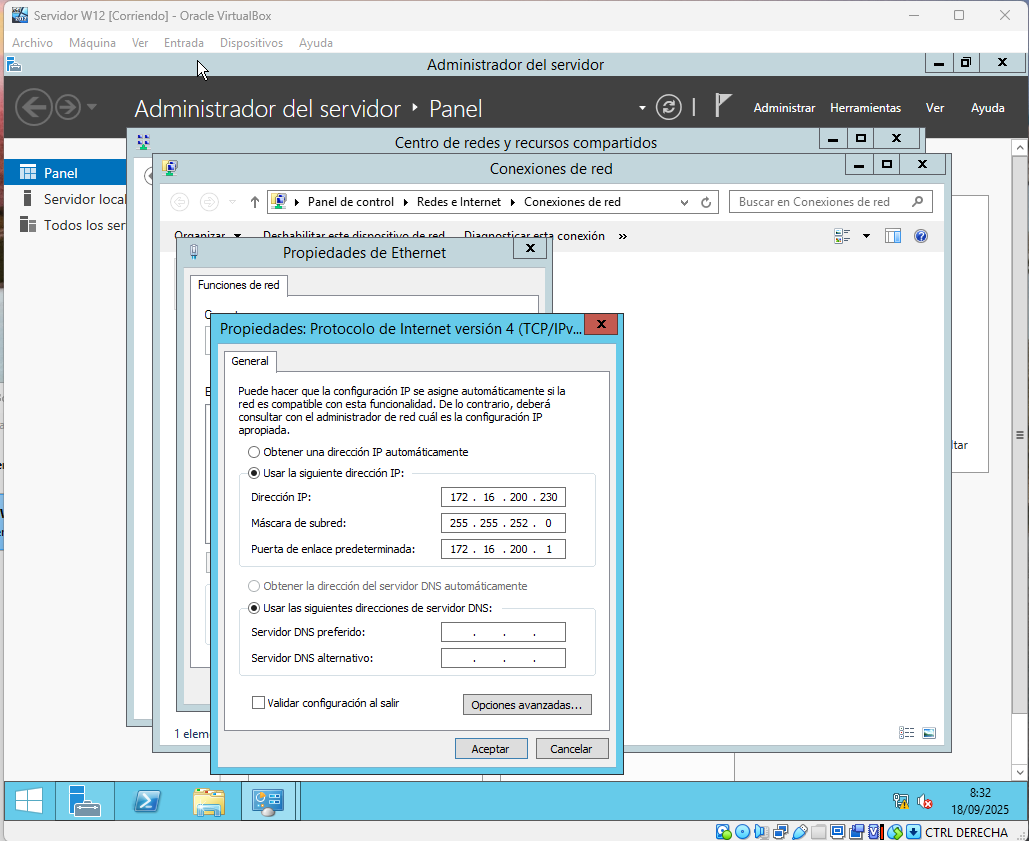Open PowerShell from the taskbar

pyautogui.click(x=149, y=801)
